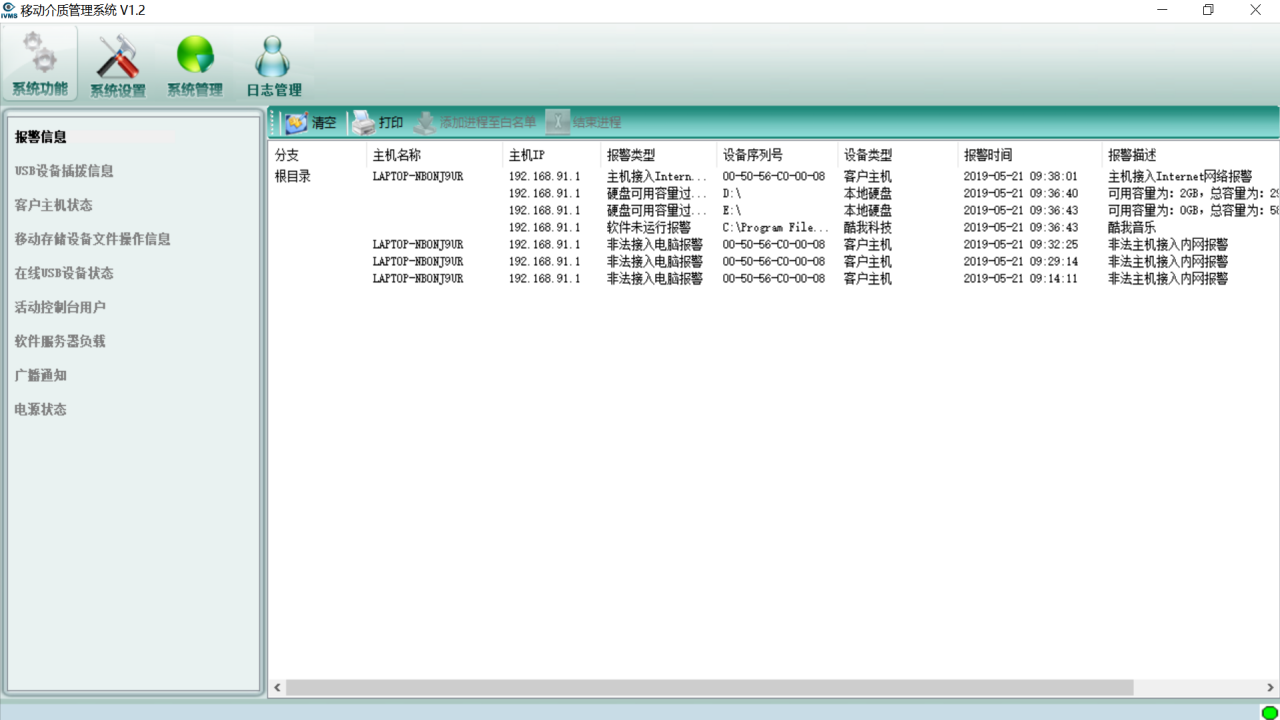The image size is (1280, 720).
Task: Select the alarm time 2019-05-21 09:29:14
Action: coord(1020,261)
